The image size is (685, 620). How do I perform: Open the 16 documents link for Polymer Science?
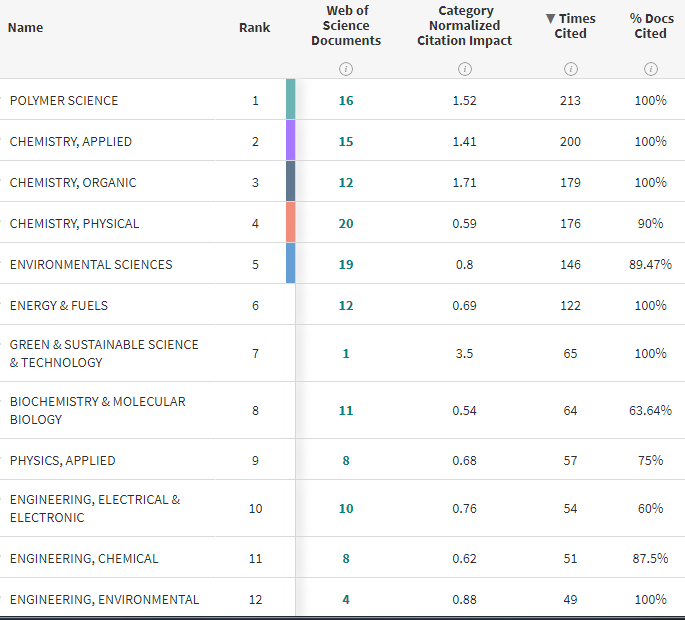[x=346, y=100]
